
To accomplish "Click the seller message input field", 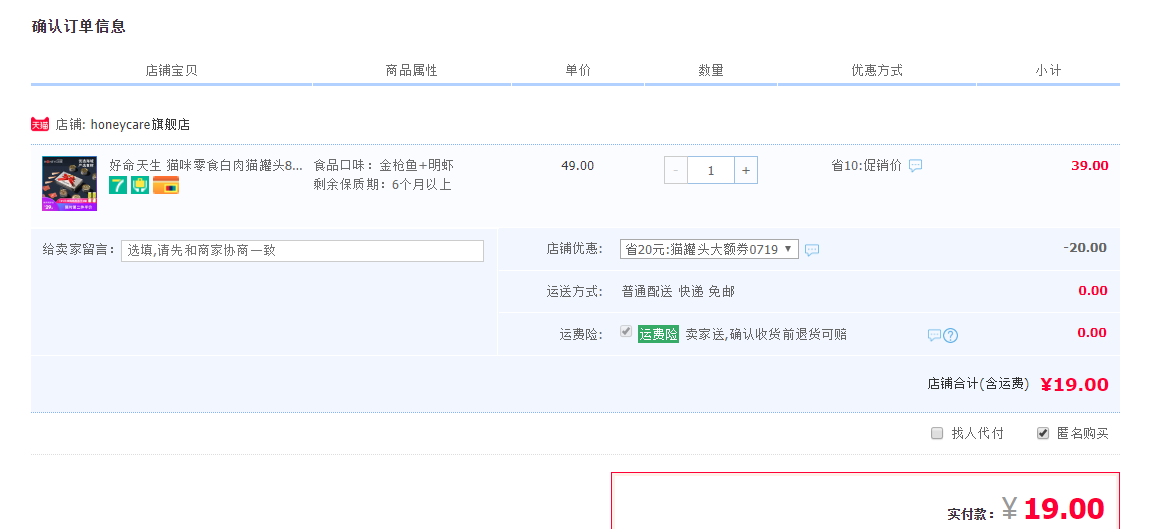I will (x=302, y=251).
